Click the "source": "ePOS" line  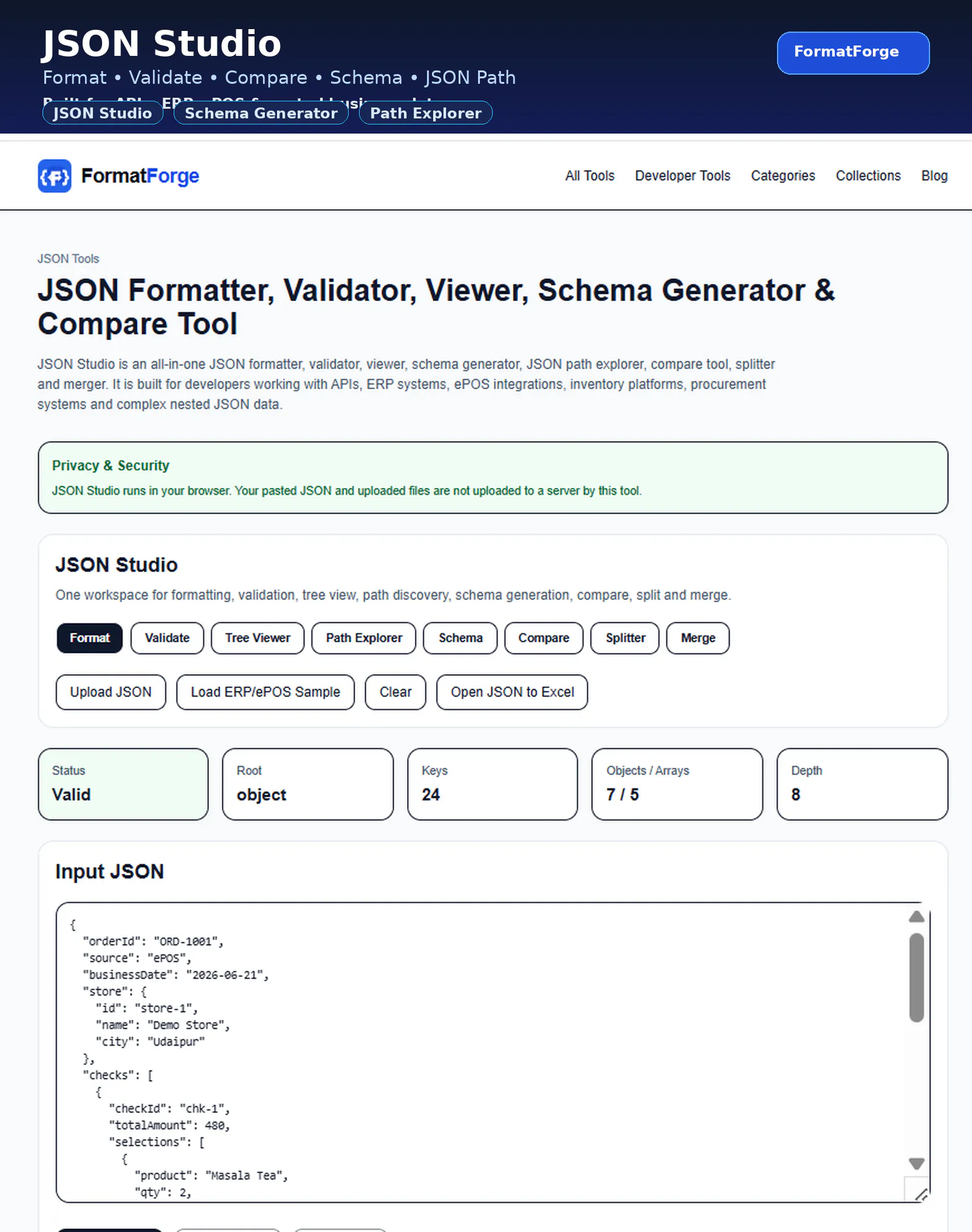pyautogui.click(x=137, y=958)
